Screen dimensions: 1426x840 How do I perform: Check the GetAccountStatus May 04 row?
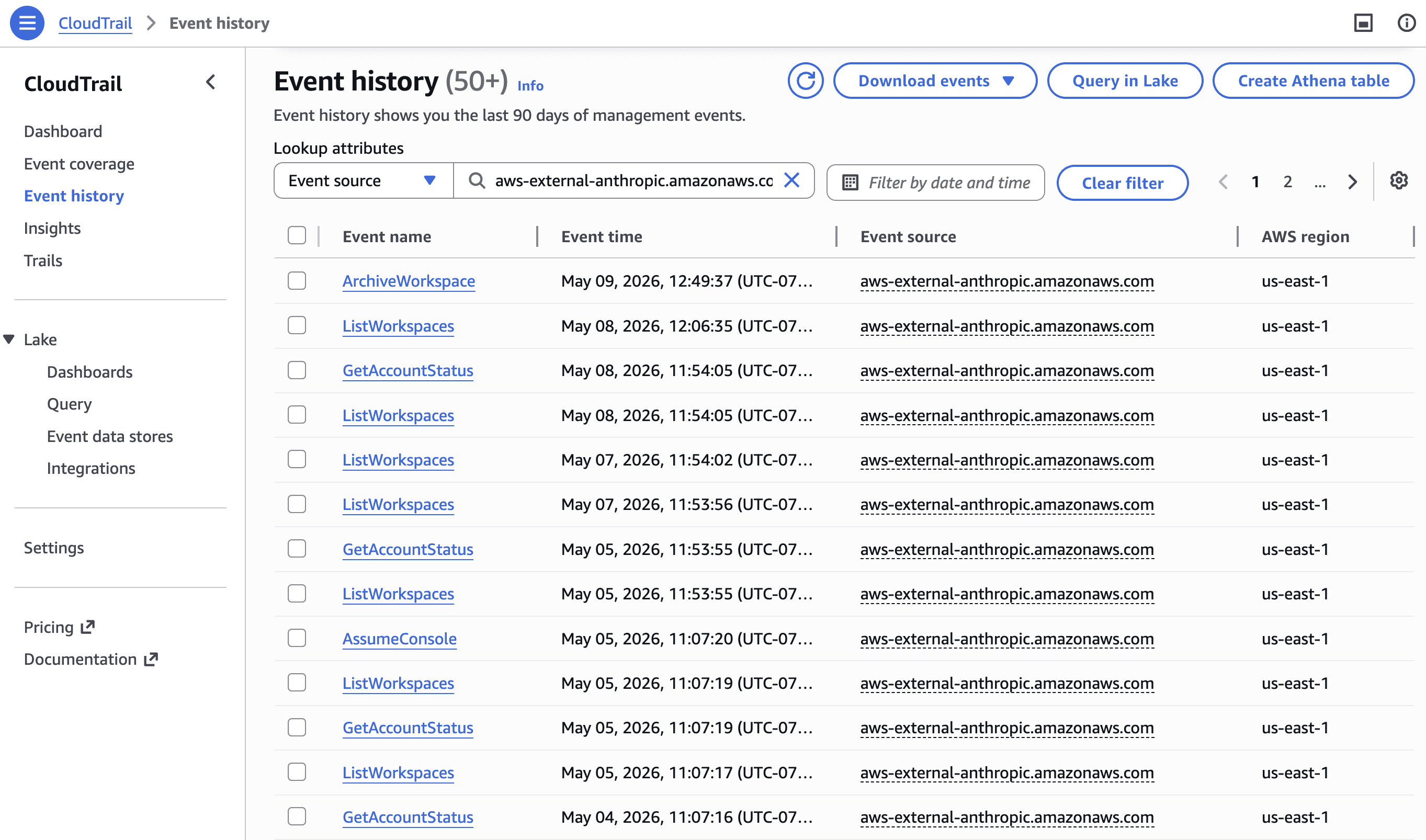point(297,817)
